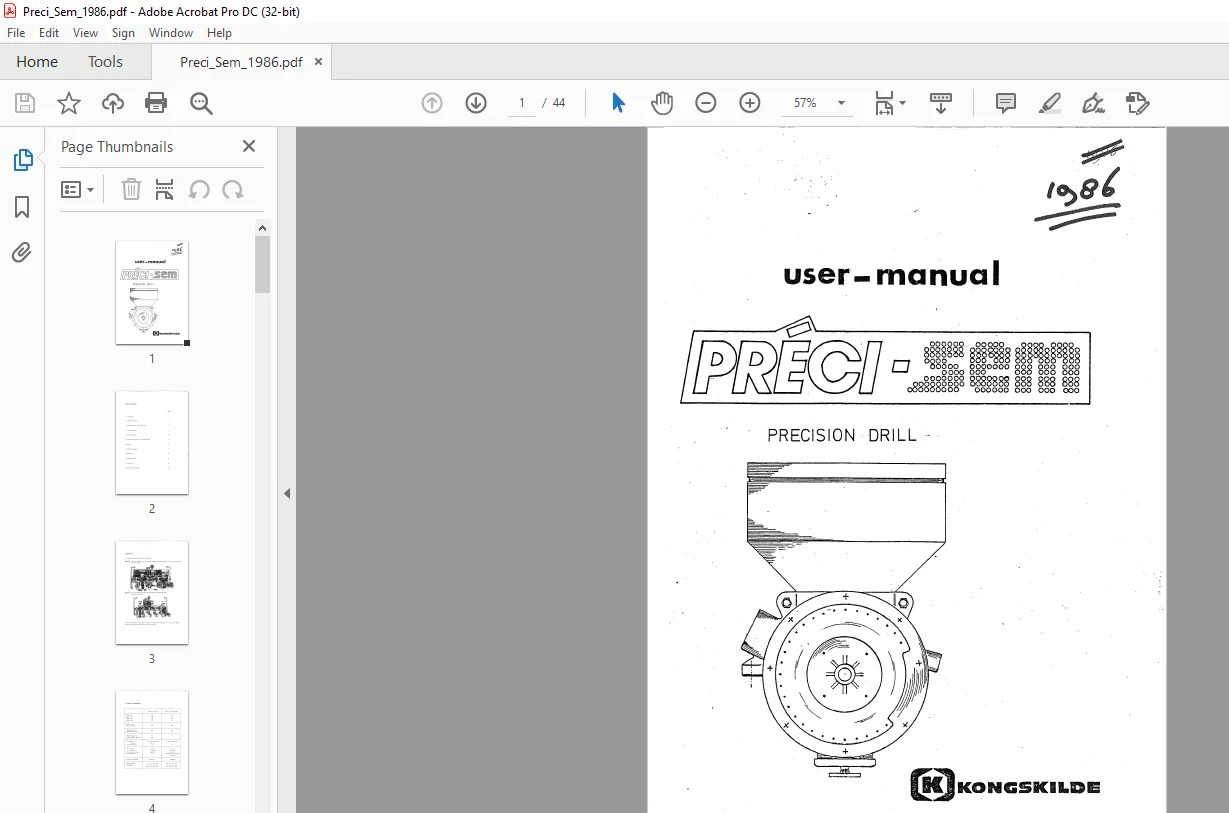
Task: Activate the Hand pan tool
Action: pyautogui.click(x=662, y=103)
